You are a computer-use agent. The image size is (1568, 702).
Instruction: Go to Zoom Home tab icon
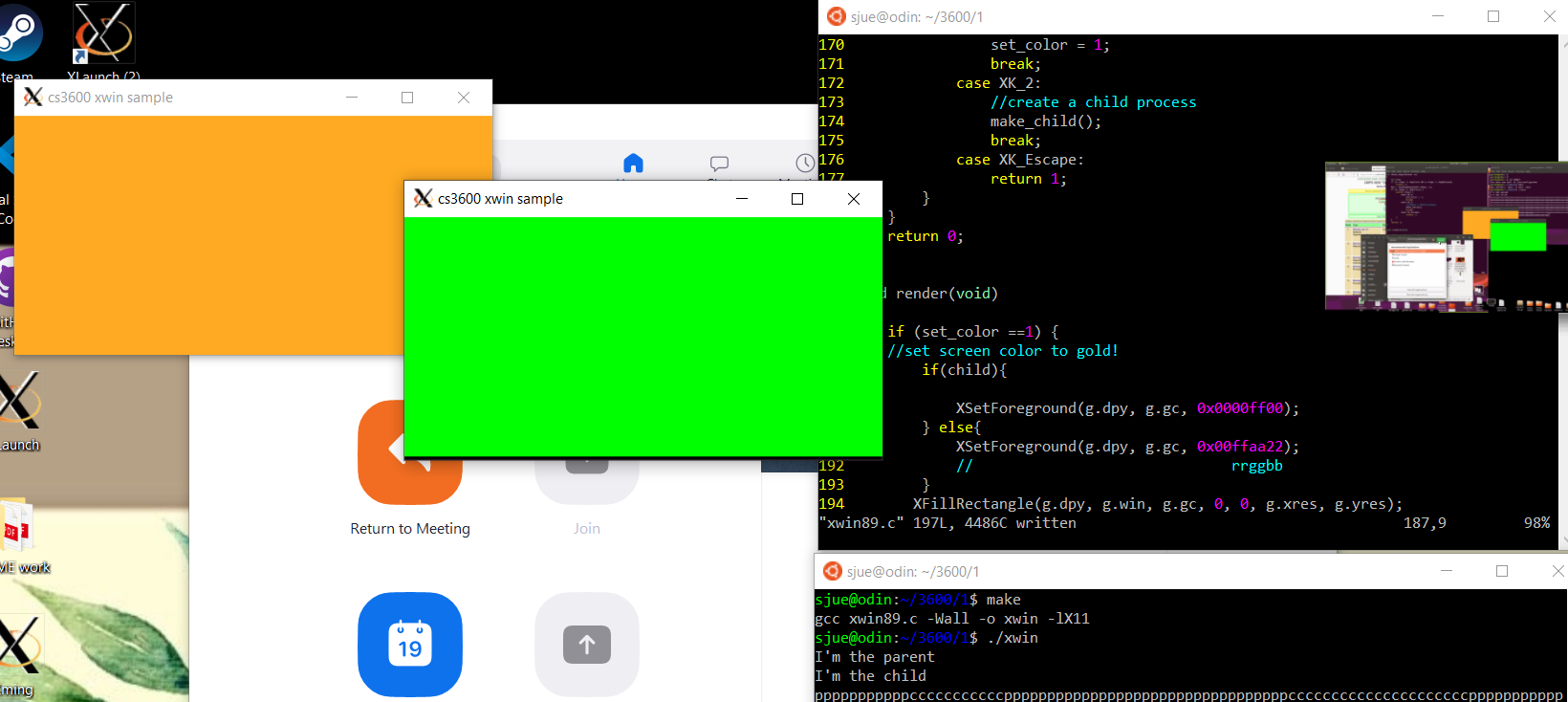point(633,163)
